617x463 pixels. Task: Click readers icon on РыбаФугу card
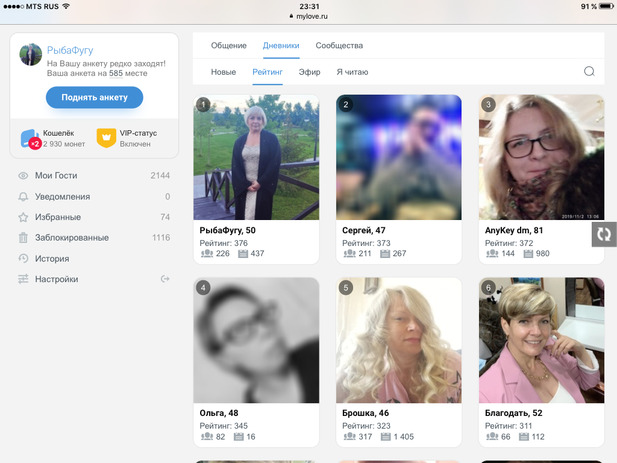click(207, 254)
